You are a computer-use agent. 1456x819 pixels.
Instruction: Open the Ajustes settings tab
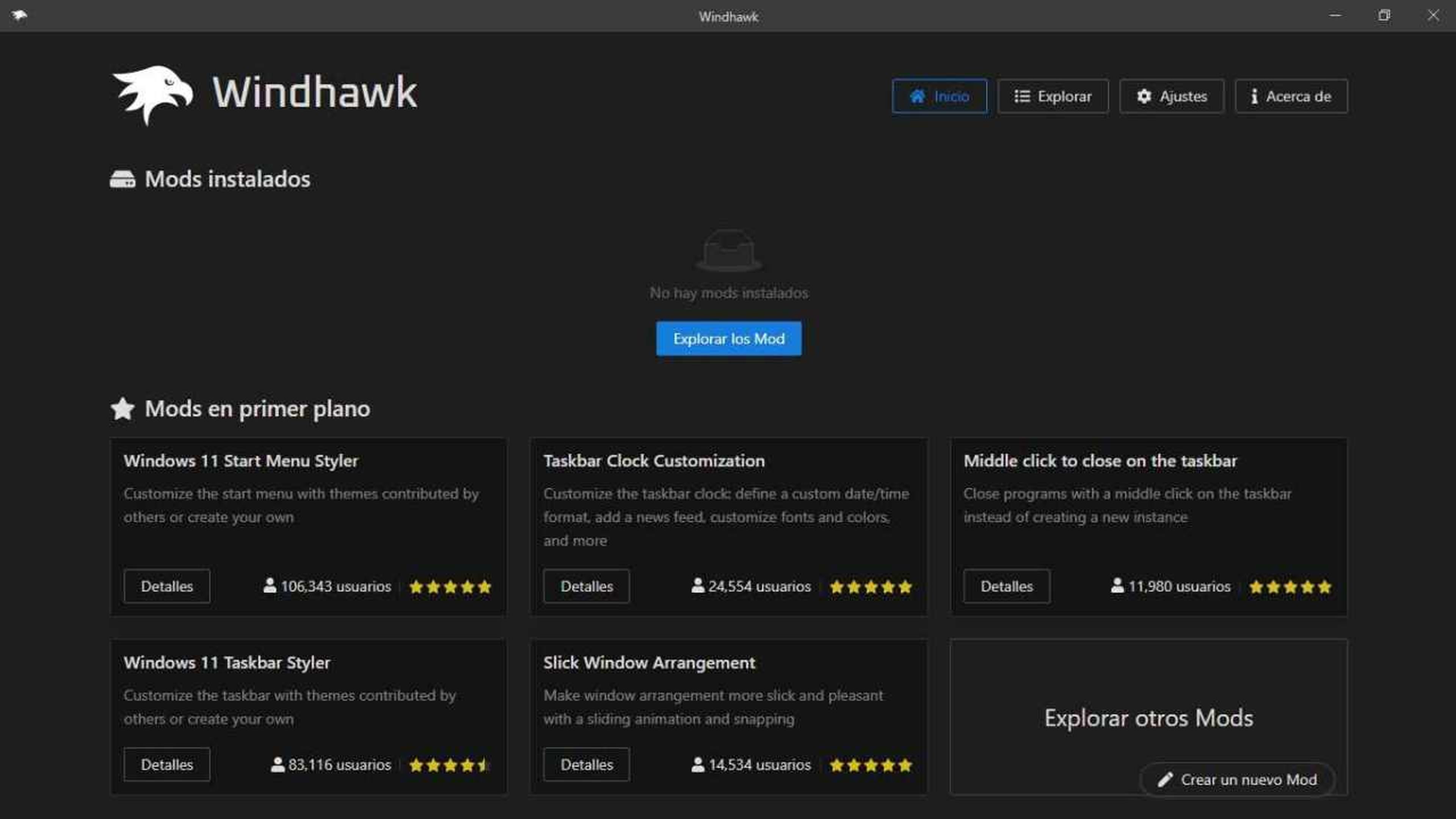pyautogui.click(x=1172, y=96)
